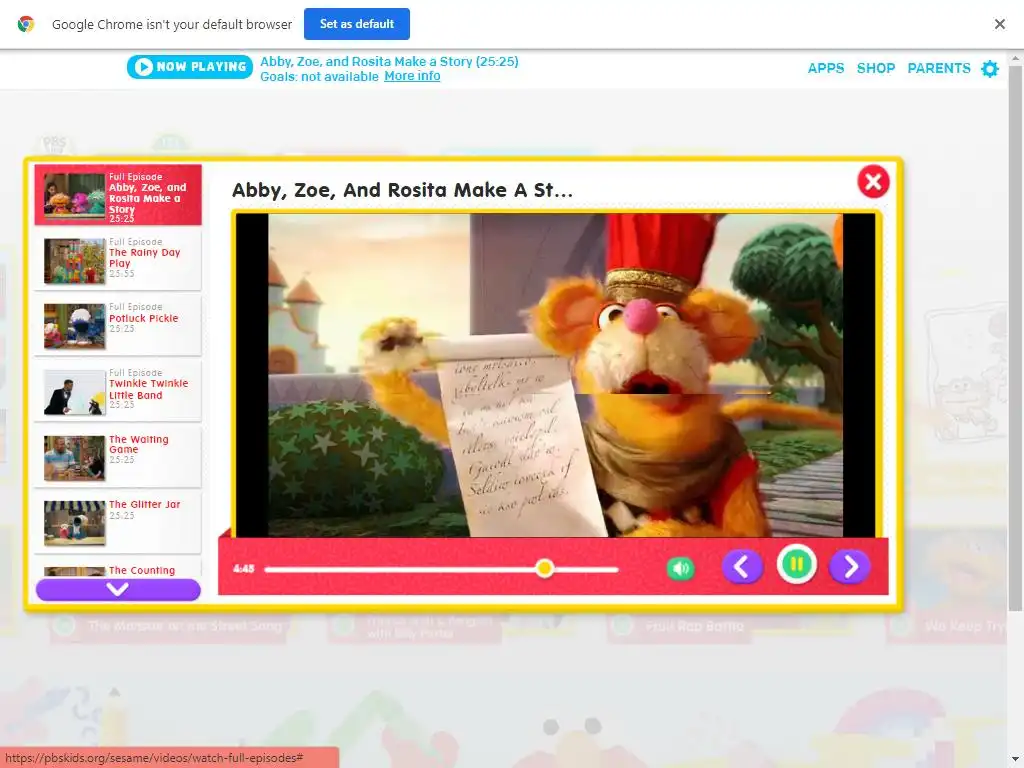Viewport: 1024px width, 768px height.
Task: Click the NOW PLAYING badge
Action: tap(189, 67)
